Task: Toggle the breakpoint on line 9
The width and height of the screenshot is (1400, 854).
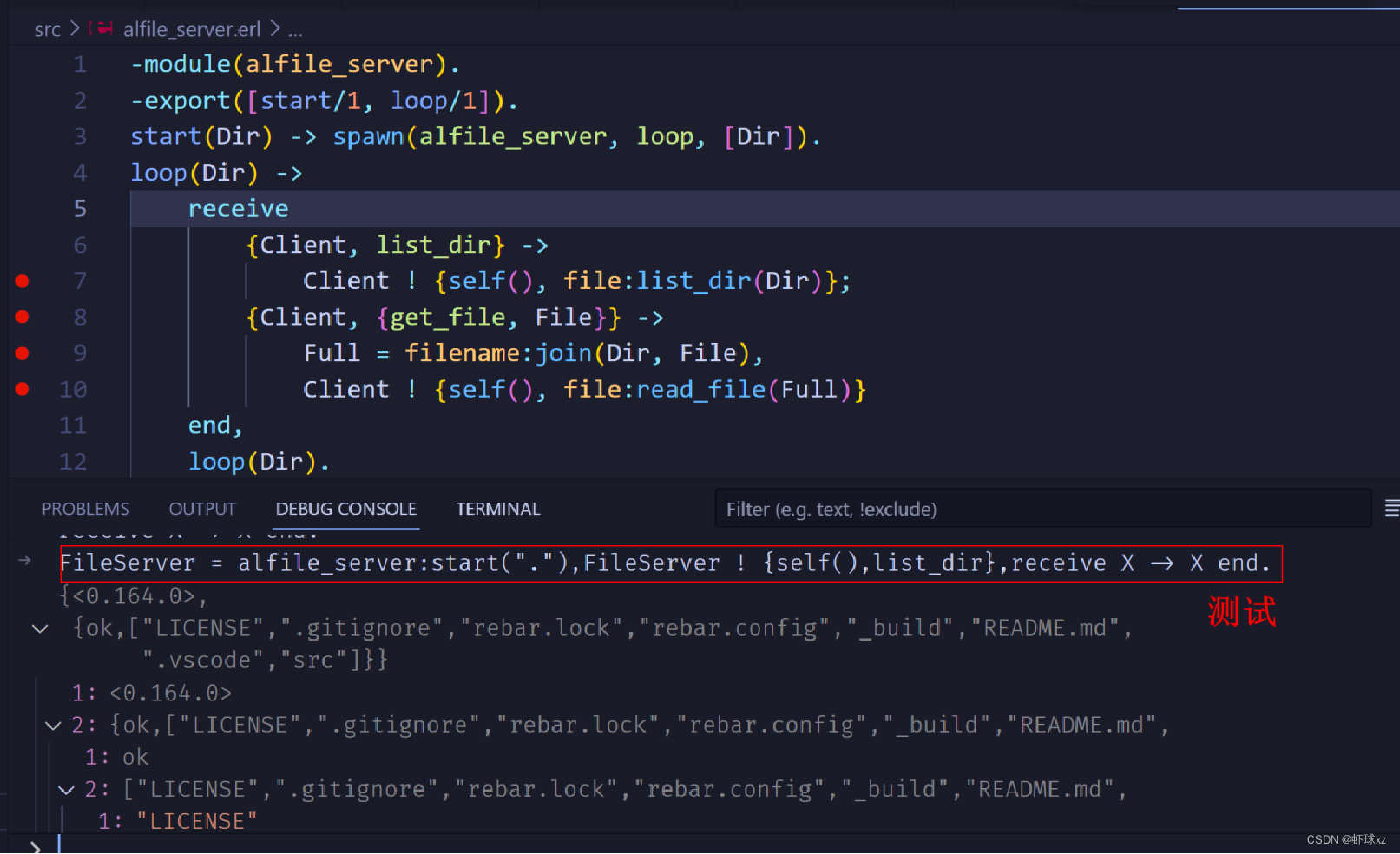Action: coord(23,353)
